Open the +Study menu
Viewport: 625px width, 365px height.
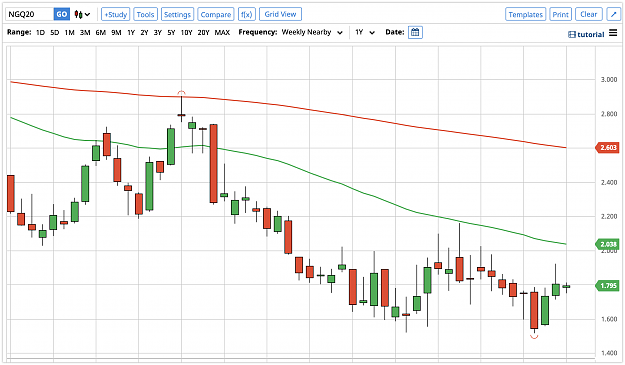pyautogui.click(x=116, y=14)
